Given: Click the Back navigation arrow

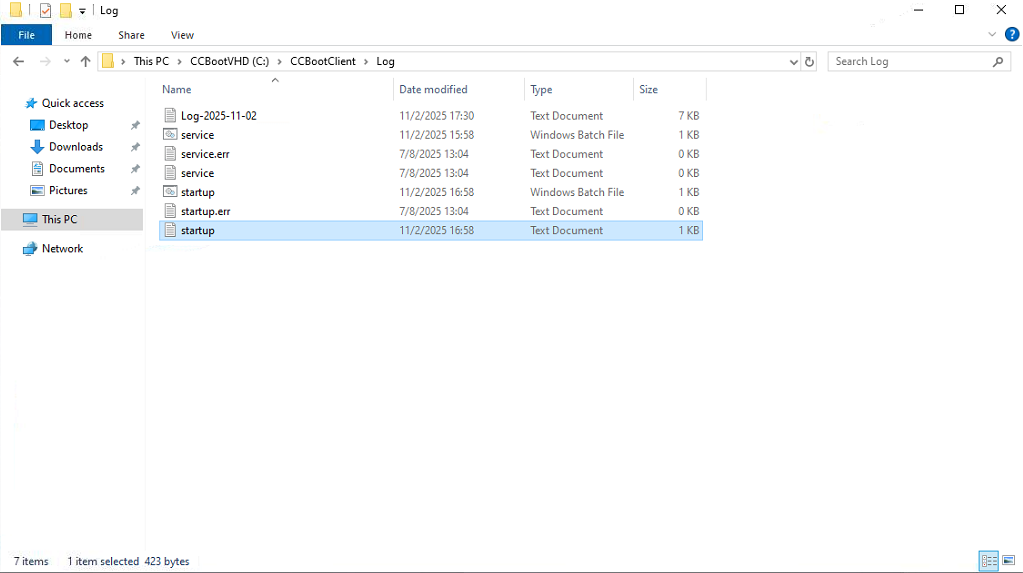Looking at the screenshot, I should (19, 61).
